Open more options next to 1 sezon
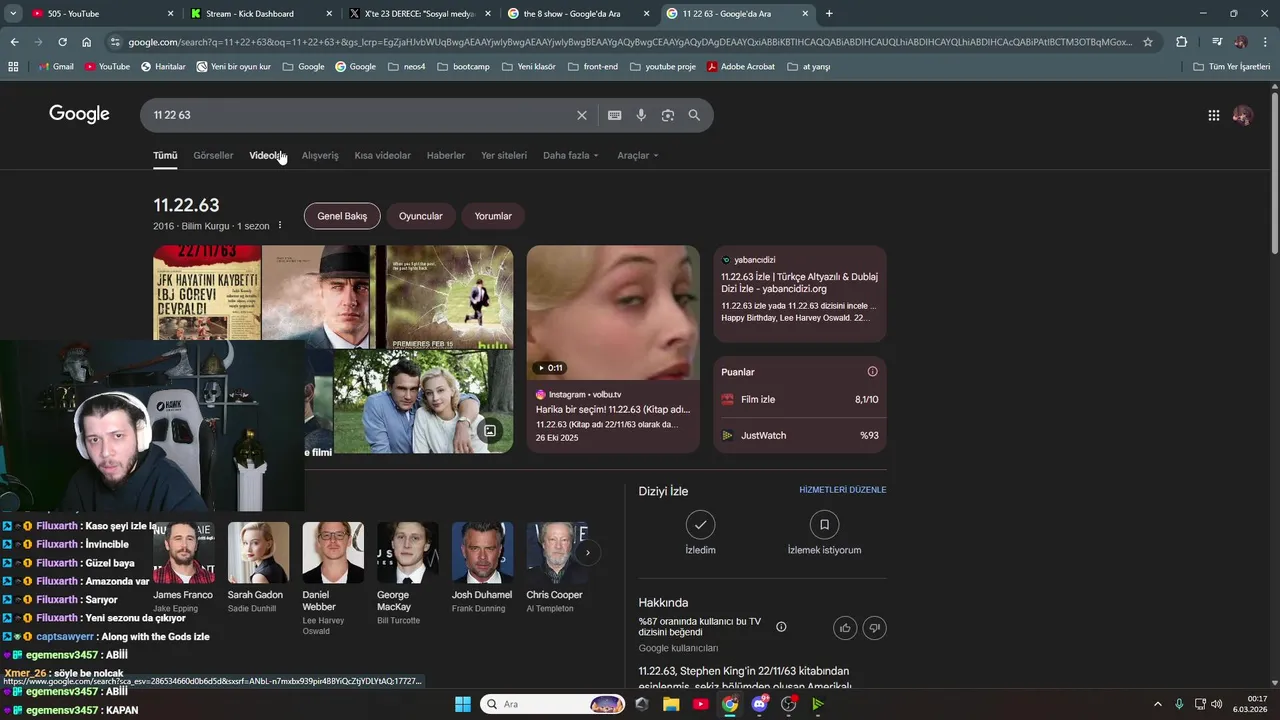This screenshot has height=720, width=1280. [280, 226]
